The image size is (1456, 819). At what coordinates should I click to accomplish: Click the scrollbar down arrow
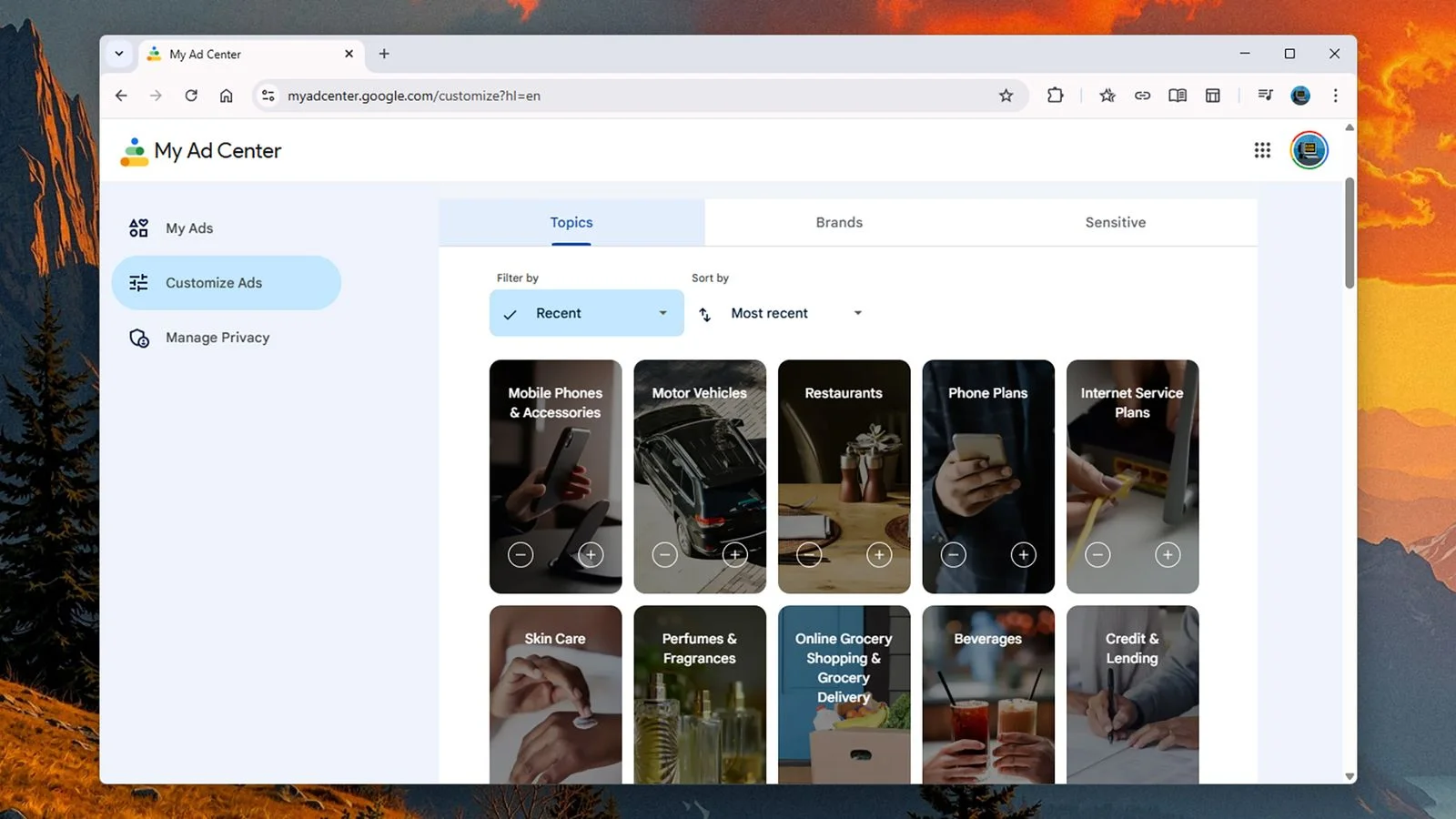1350,776
